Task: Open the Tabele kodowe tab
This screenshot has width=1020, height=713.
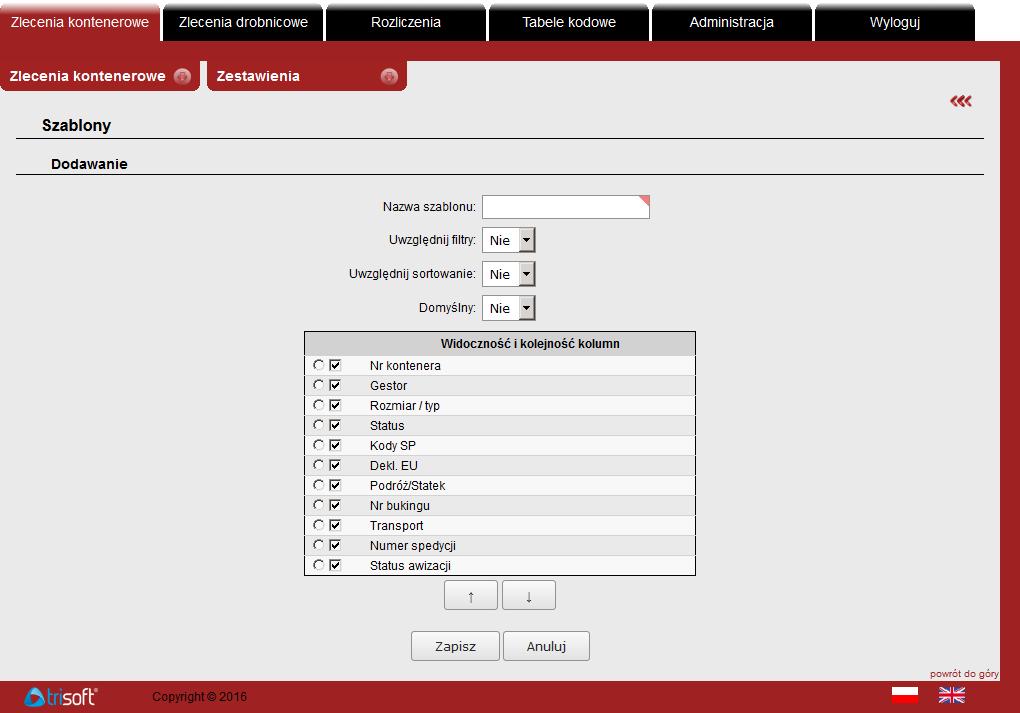Action: (569, 22)
